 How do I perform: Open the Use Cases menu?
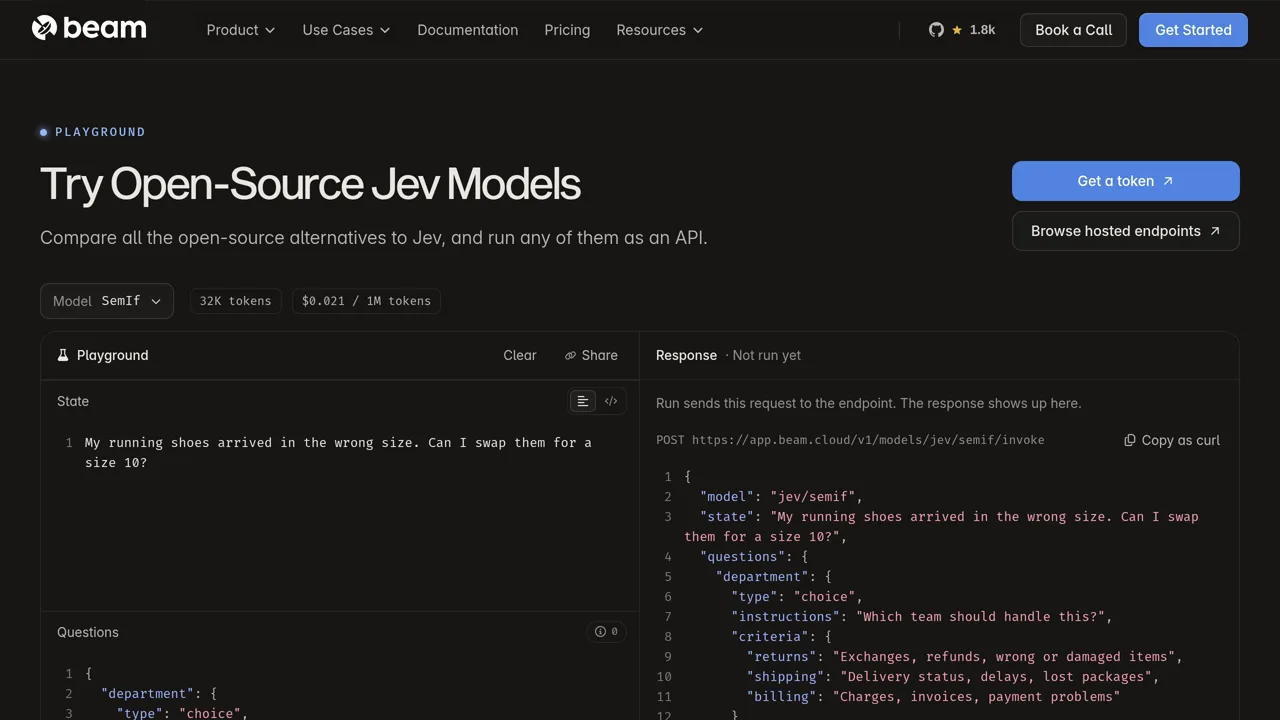(347, 30)
